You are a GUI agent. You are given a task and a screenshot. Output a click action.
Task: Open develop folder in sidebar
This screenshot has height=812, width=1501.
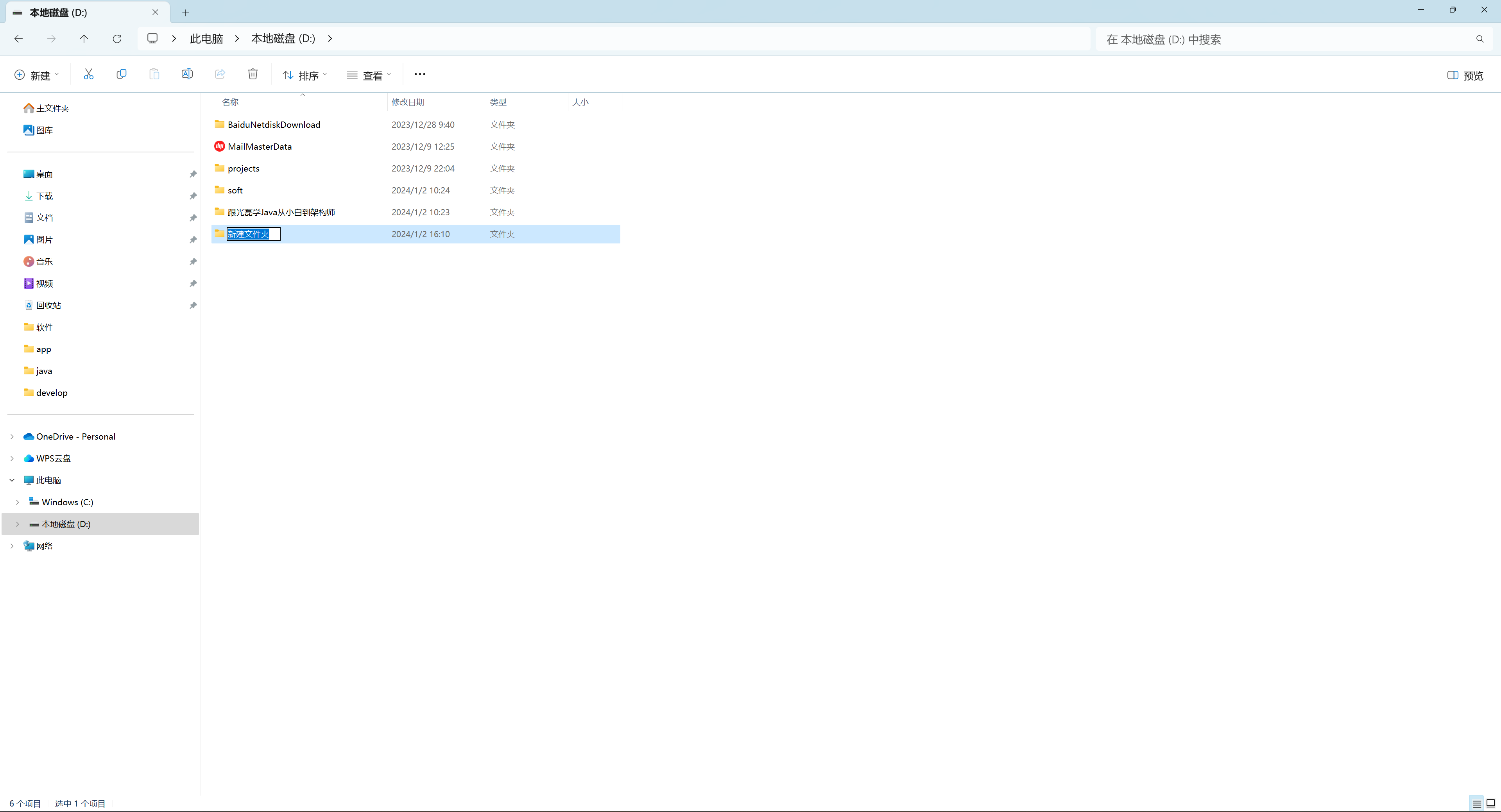click(45, 393)
